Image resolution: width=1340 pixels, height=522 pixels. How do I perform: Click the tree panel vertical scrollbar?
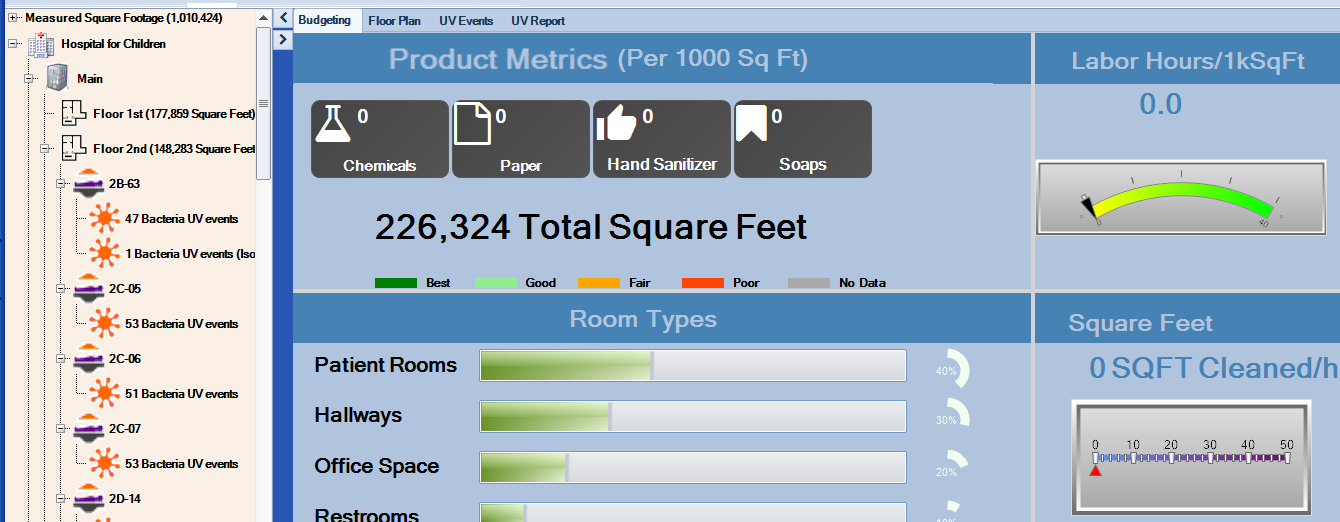(264, 103)
